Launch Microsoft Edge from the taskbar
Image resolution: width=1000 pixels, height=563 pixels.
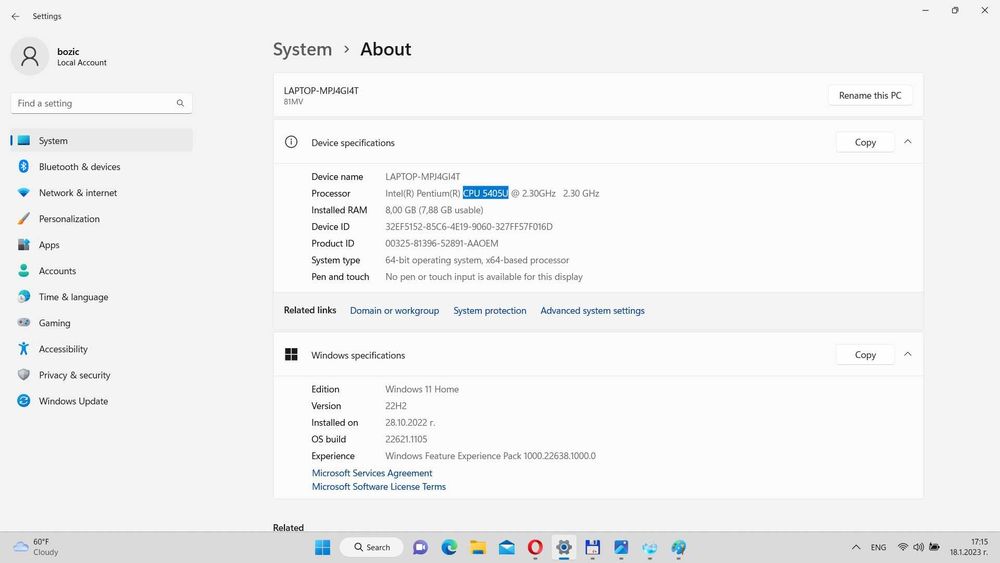(x=449, y=547)
